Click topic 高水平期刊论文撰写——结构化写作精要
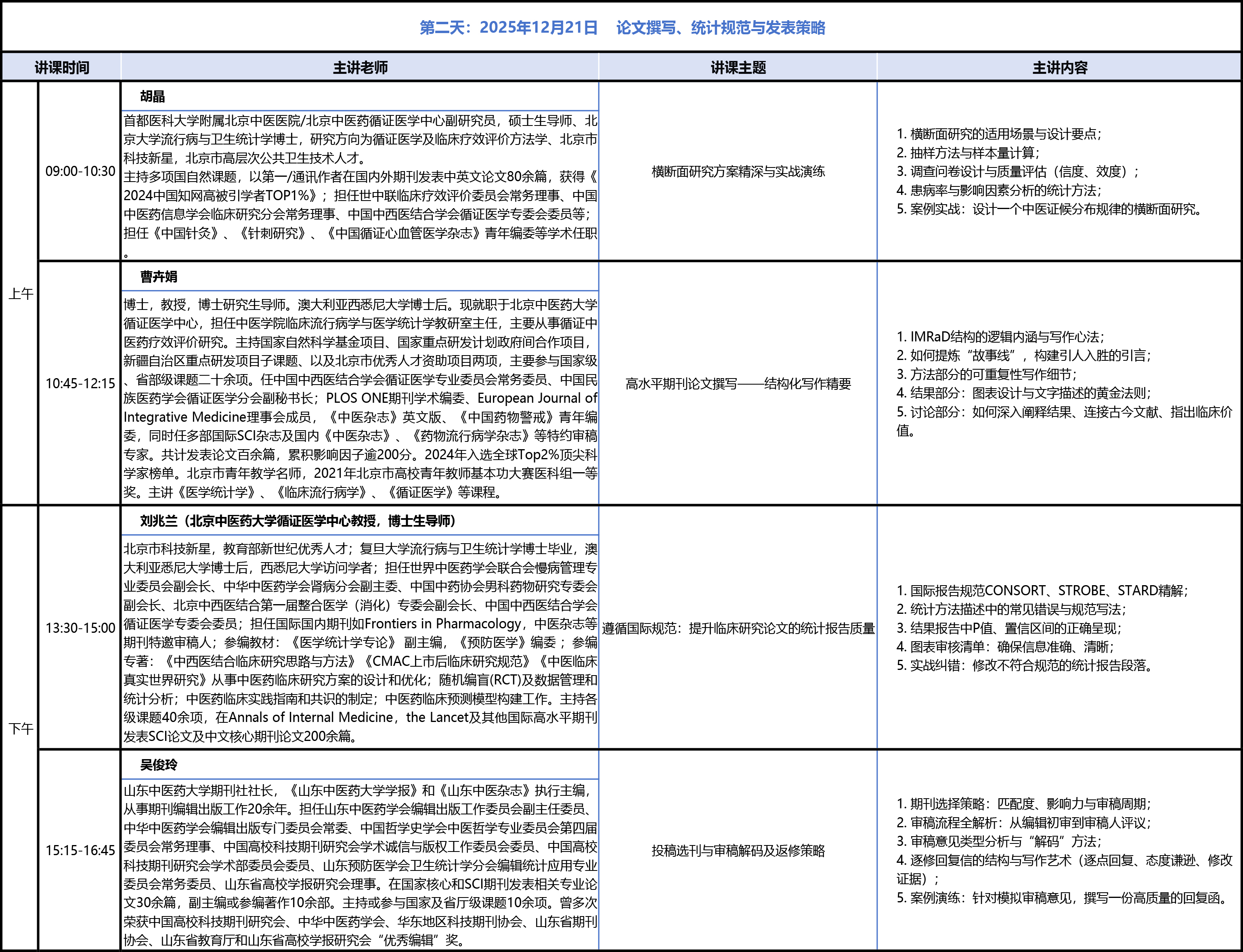Image resolution: width=1243 pixels, height=952 pixels. tap(738, 384)
